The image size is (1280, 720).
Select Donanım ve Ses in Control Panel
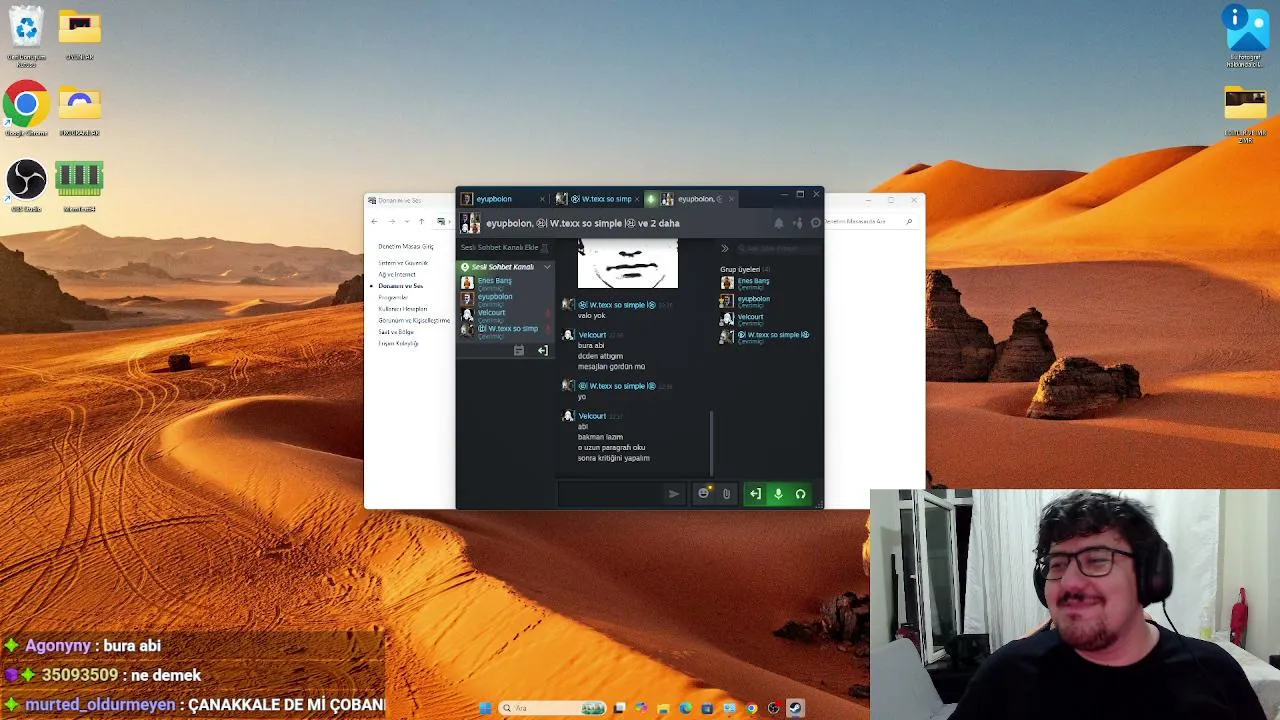(x=400, y=286)
